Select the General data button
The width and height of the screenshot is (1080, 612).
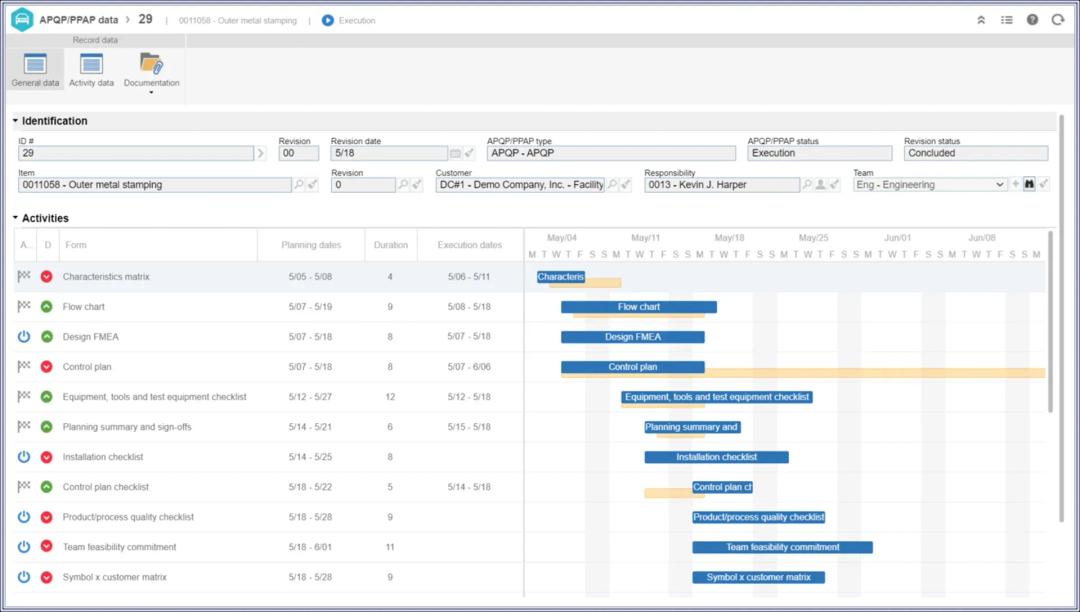click(35, 70)
